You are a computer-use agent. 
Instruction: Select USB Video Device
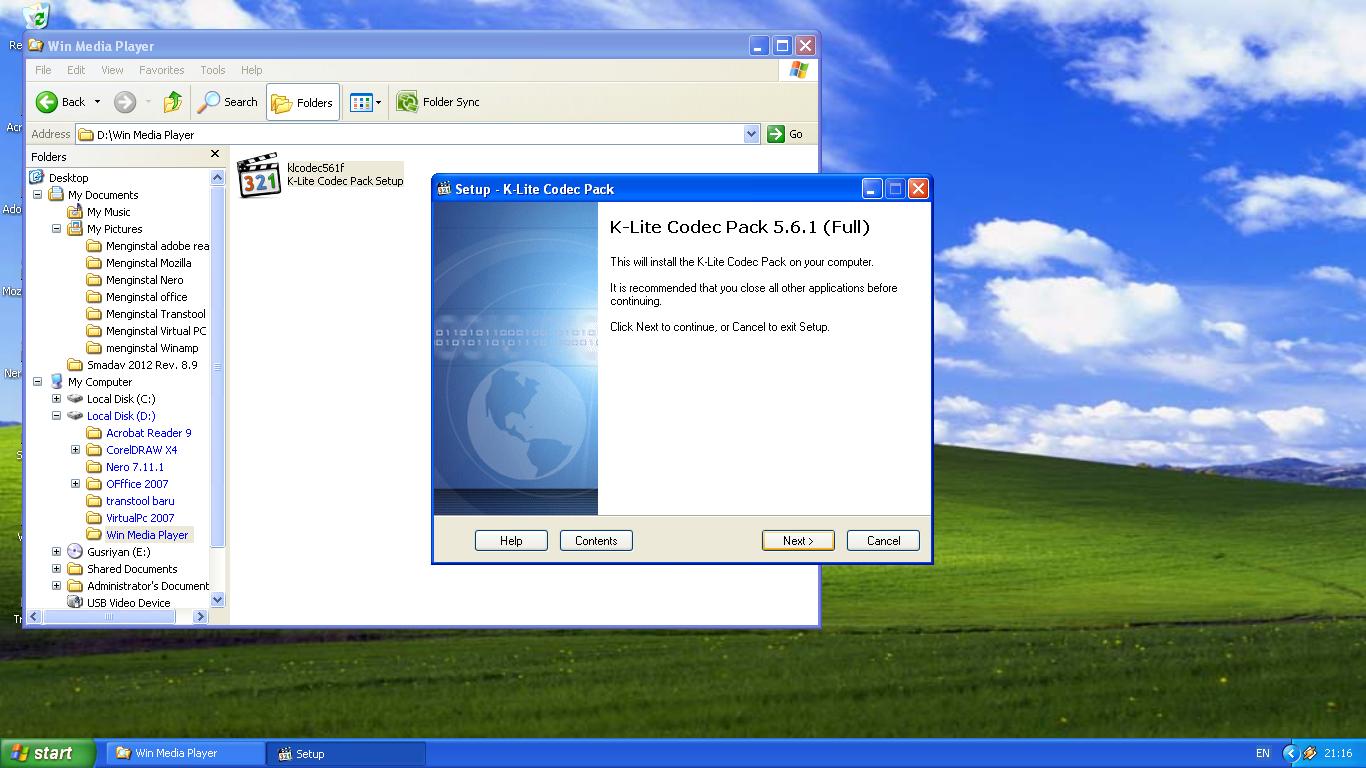(x=128, y=603)
